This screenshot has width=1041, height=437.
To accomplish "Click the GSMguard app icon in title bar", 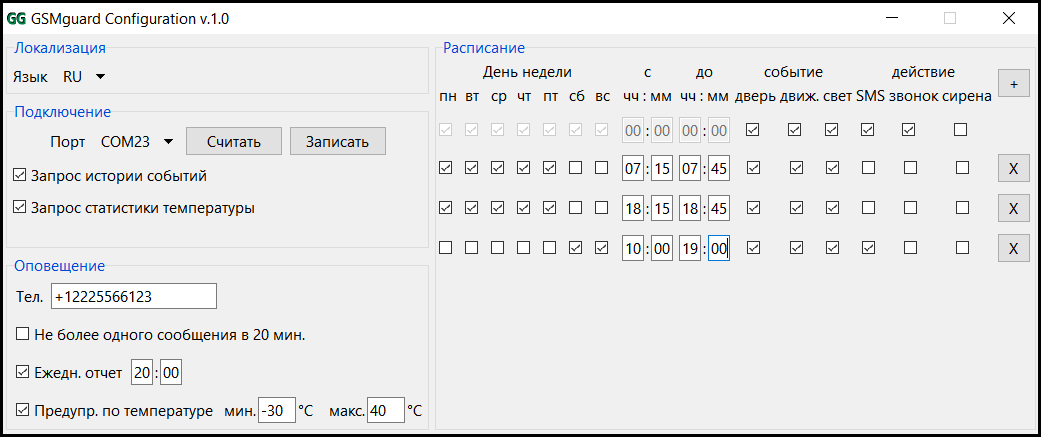I will tap(16, 18).
